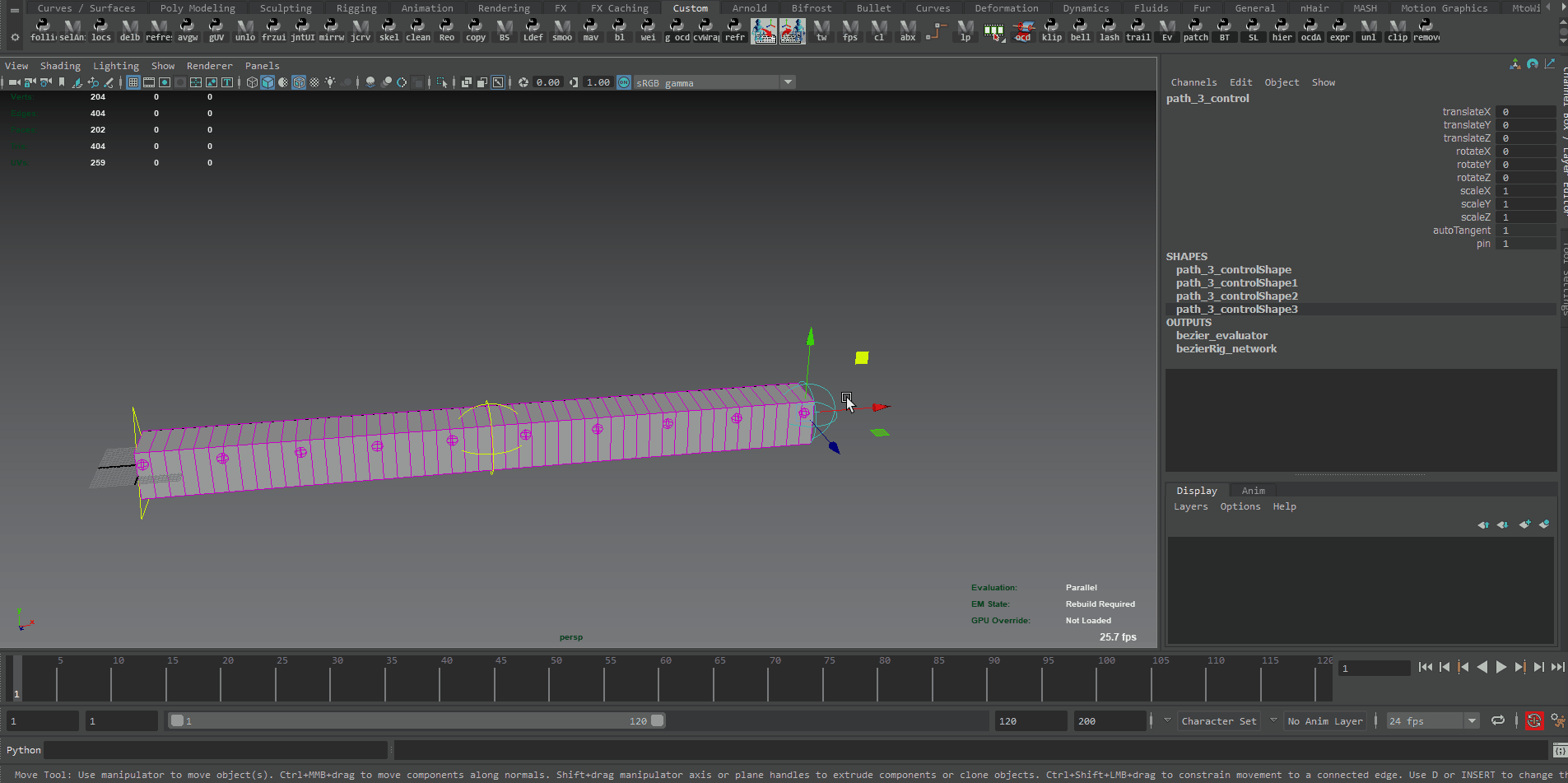Select path_3_controlShape2 in Shapes list
The width and height of the screenshot is (1568, 783).
(1236, 296)
